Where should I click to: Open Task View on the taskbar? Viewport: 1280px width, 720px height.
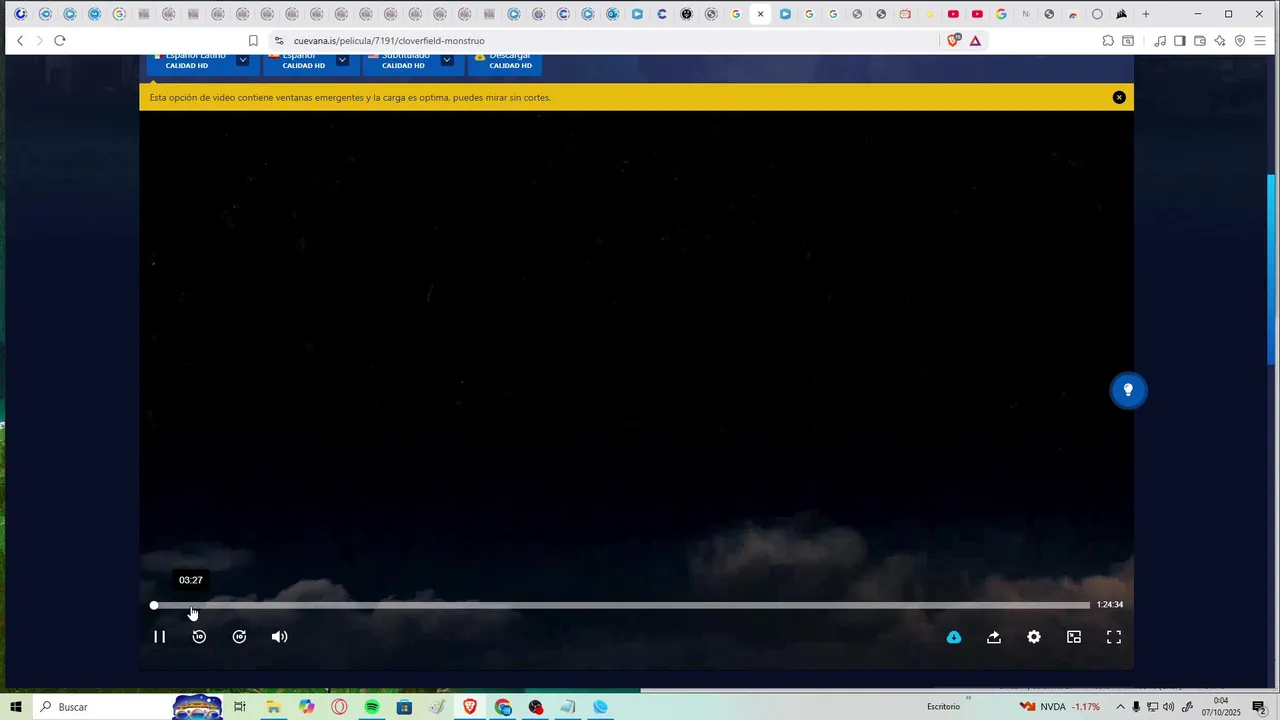(x=240, y=707)
